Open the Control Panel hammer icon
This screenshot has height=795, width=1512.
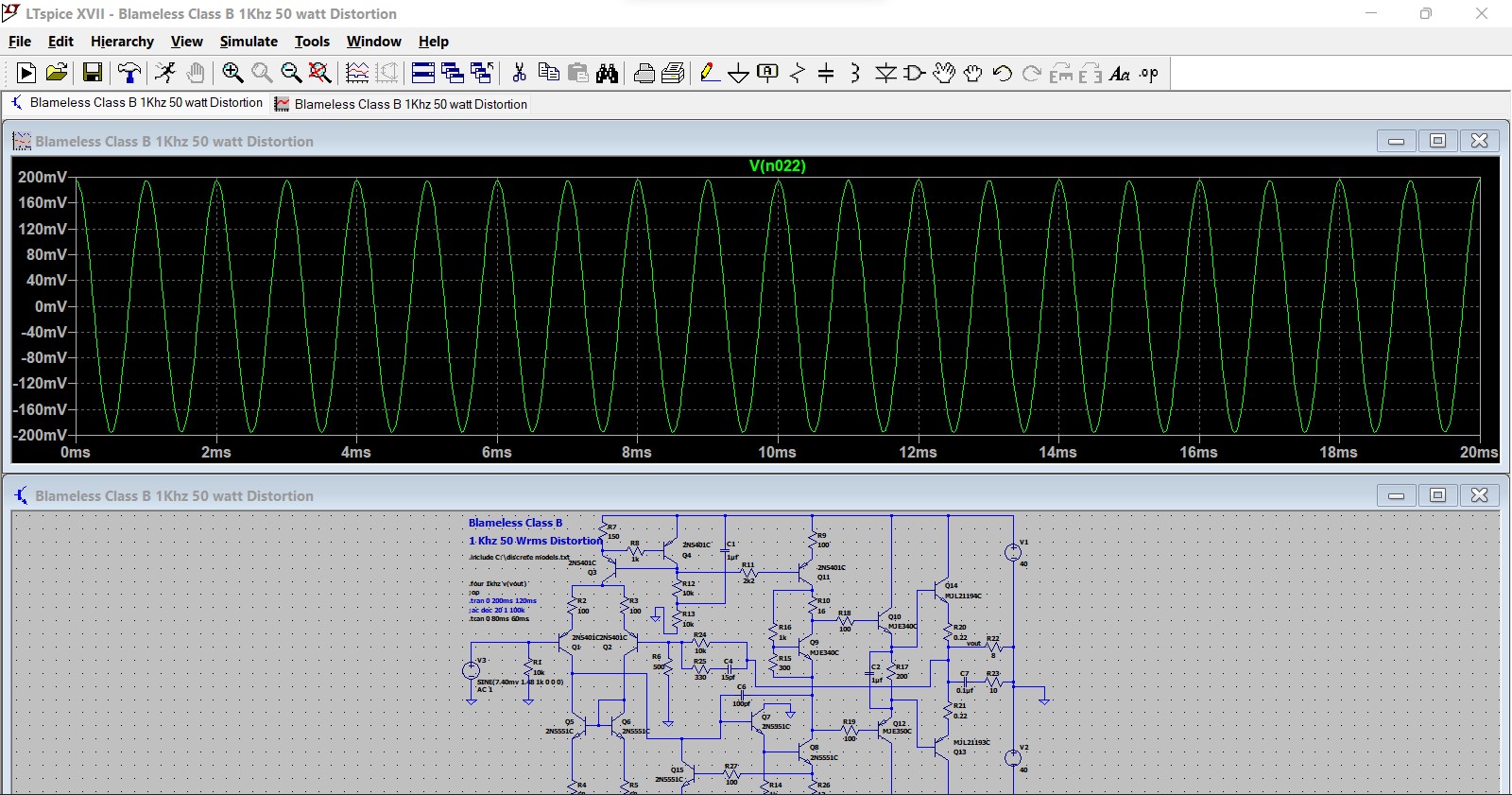(129, 73)
